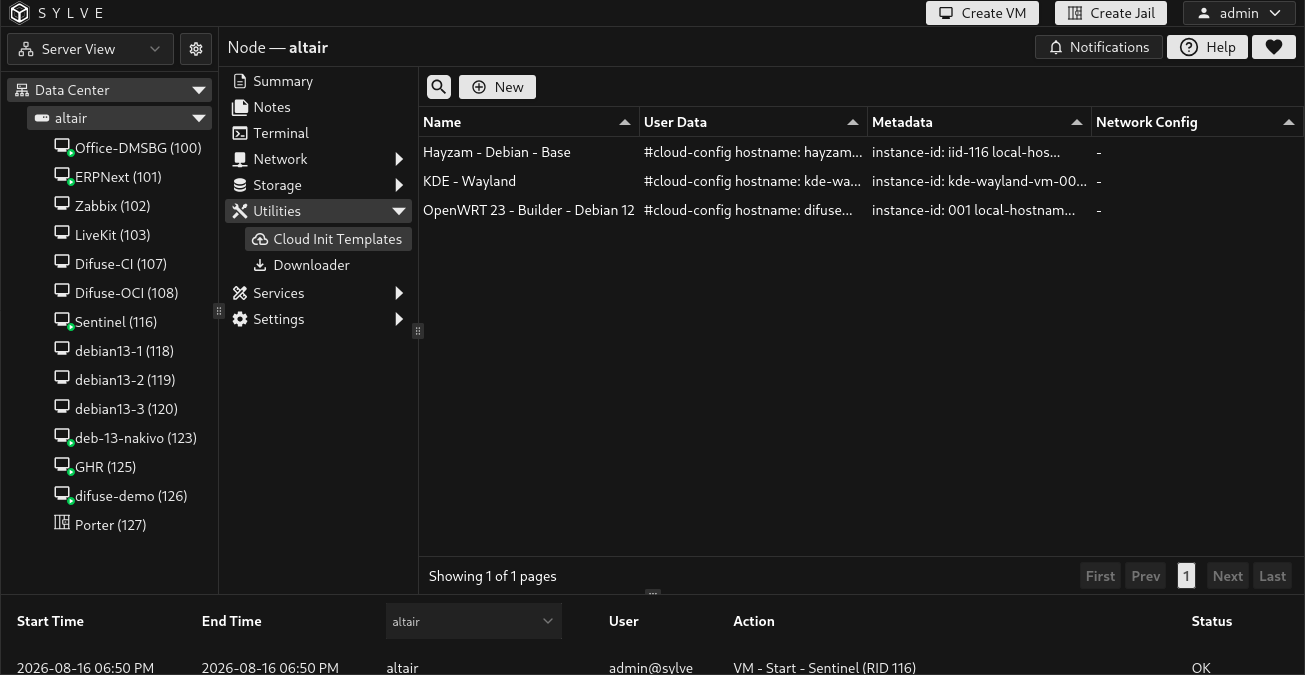
Task: Sort by User Data column arrow
Action: (x=853, y=122)
